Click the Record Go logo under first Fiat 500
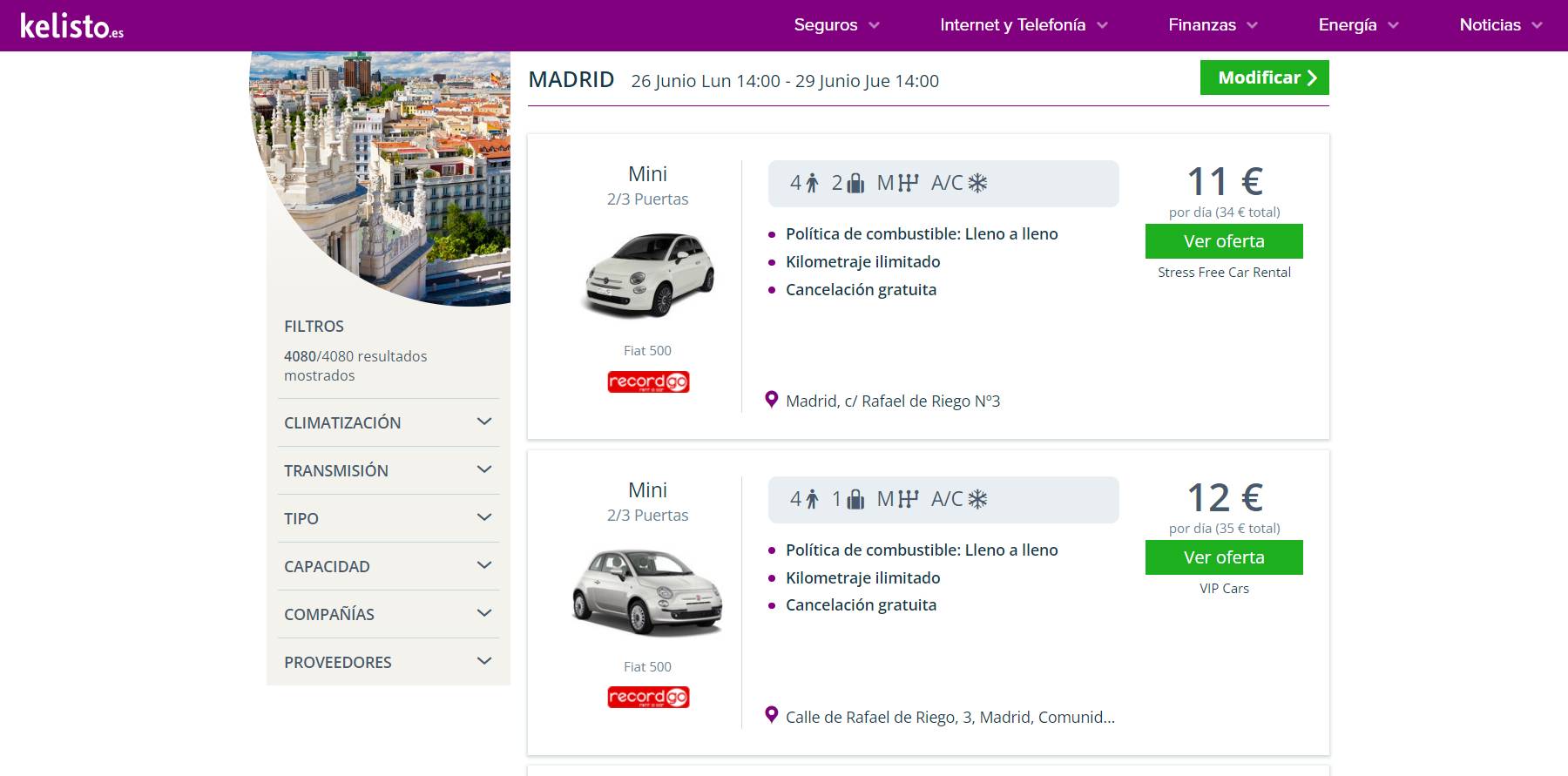The height and width of the screenshot is (776, 1568). coord(648,381)
